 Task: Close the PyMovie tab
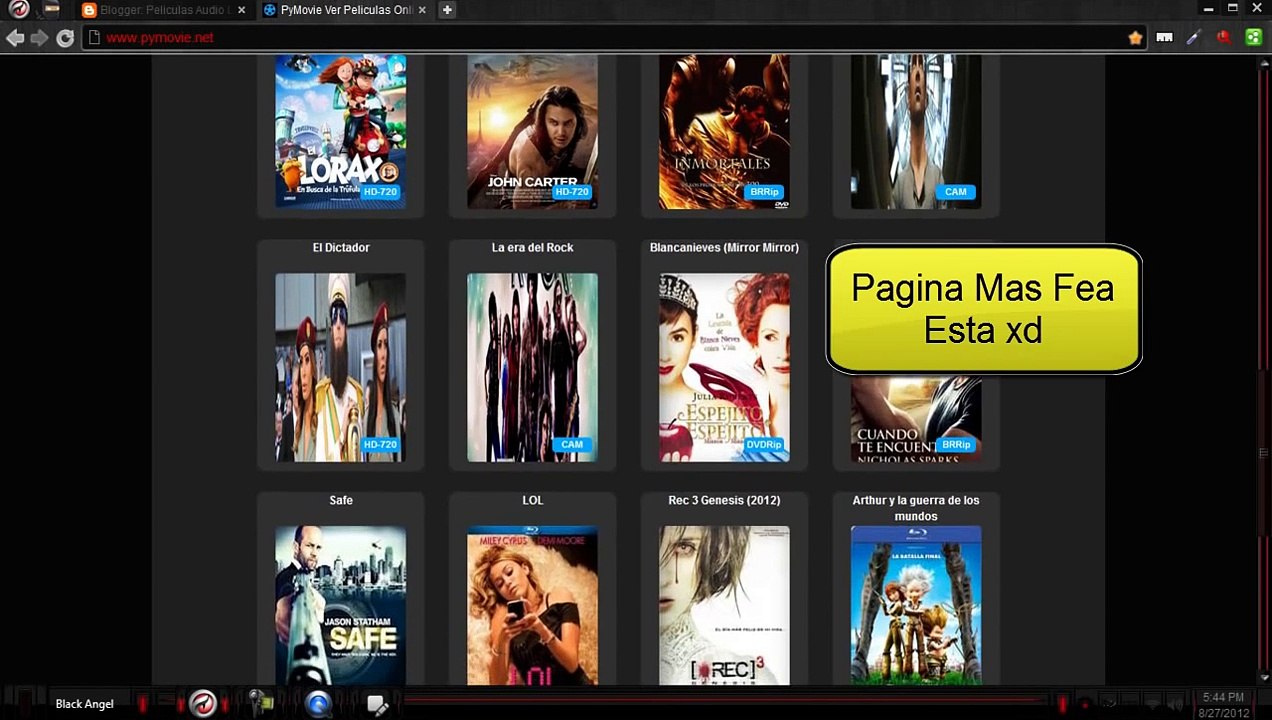pos(422,10)
